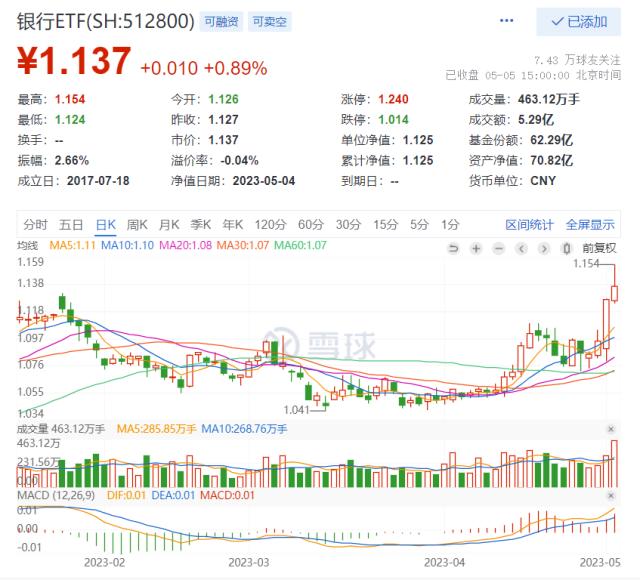Select the 120分 interval tab
This screenshot has width=640, height=580.
pos(271,224)
